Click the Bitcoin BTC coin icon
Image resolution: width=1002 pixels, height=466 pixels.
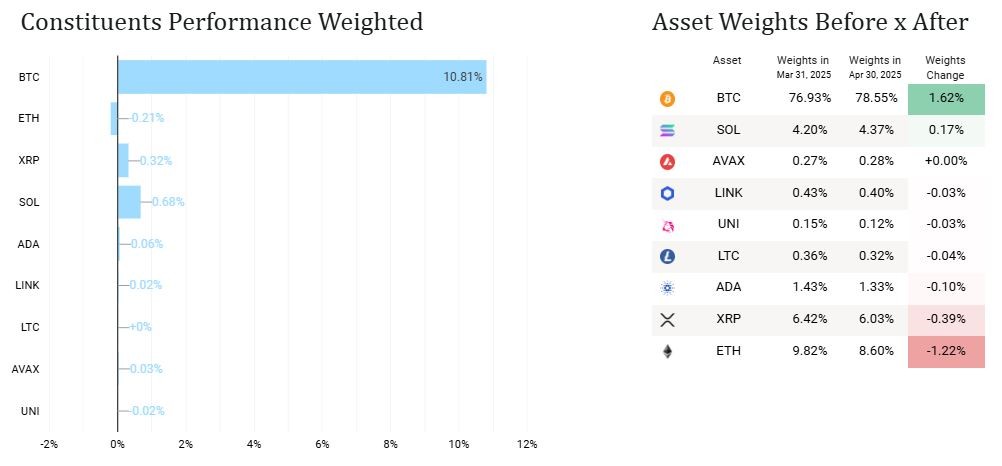click(667, 99)
